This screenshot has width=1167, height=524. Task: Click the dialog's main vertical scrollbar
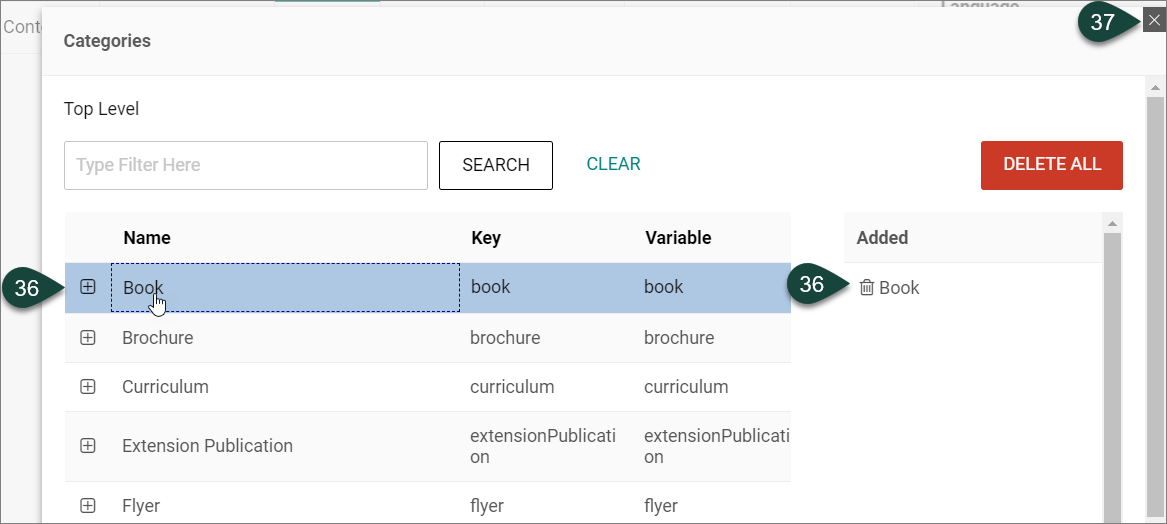tap(1155, 300)
